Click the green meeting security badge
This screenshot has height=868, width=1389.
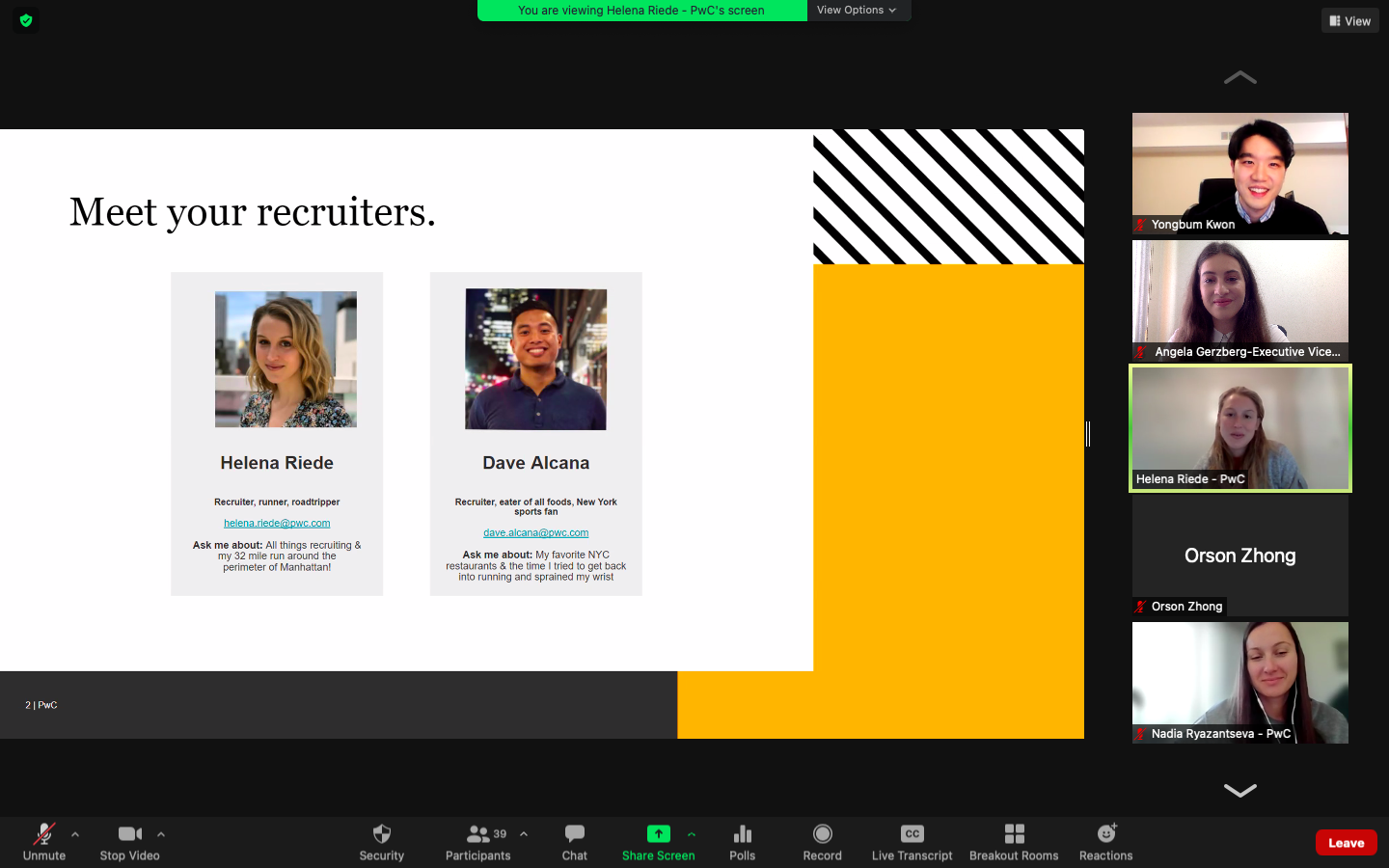tap(26, 19)
